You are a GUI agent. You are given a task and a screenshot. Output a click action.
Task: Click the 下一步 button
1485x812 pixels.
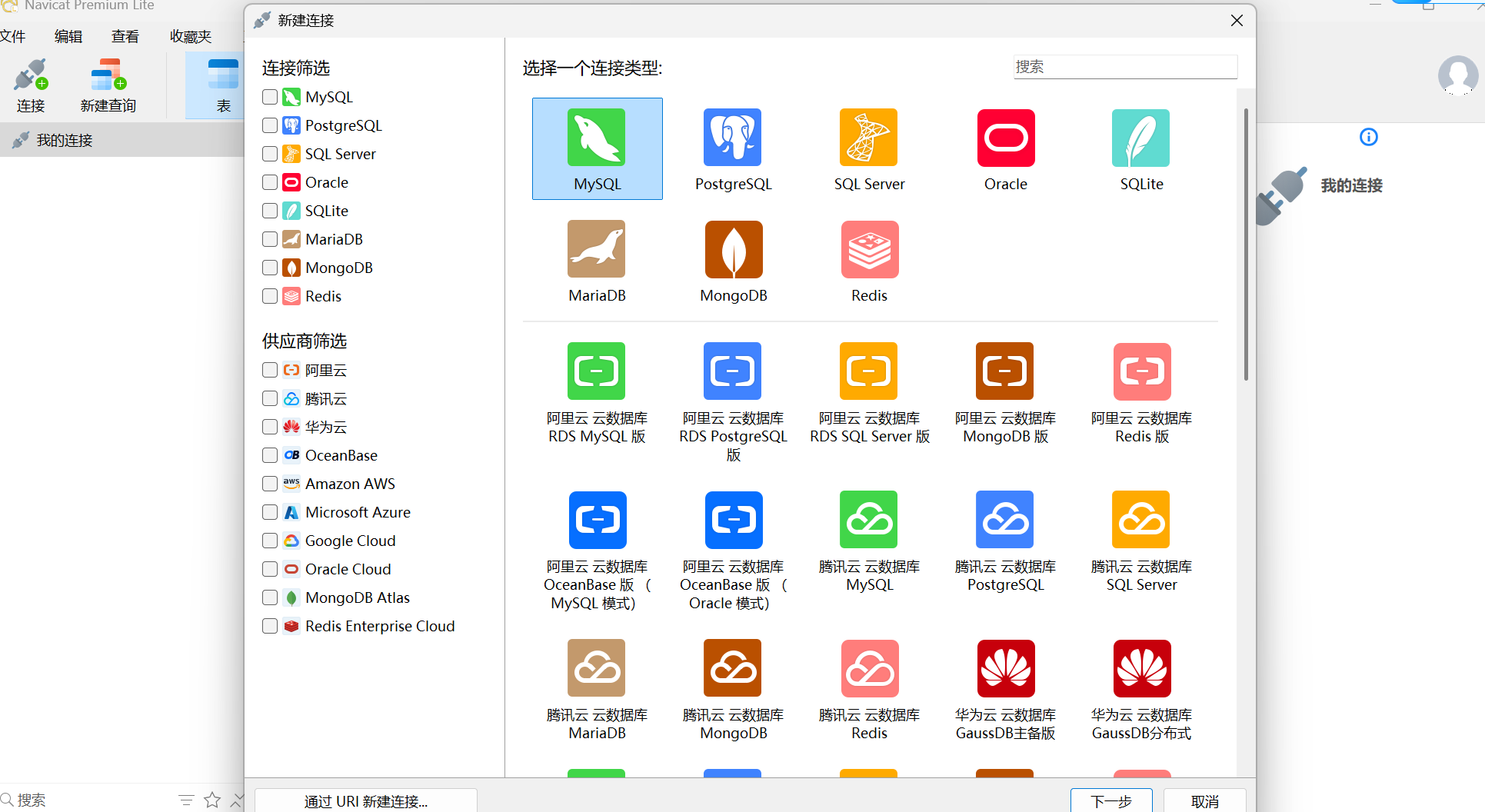1110,801
